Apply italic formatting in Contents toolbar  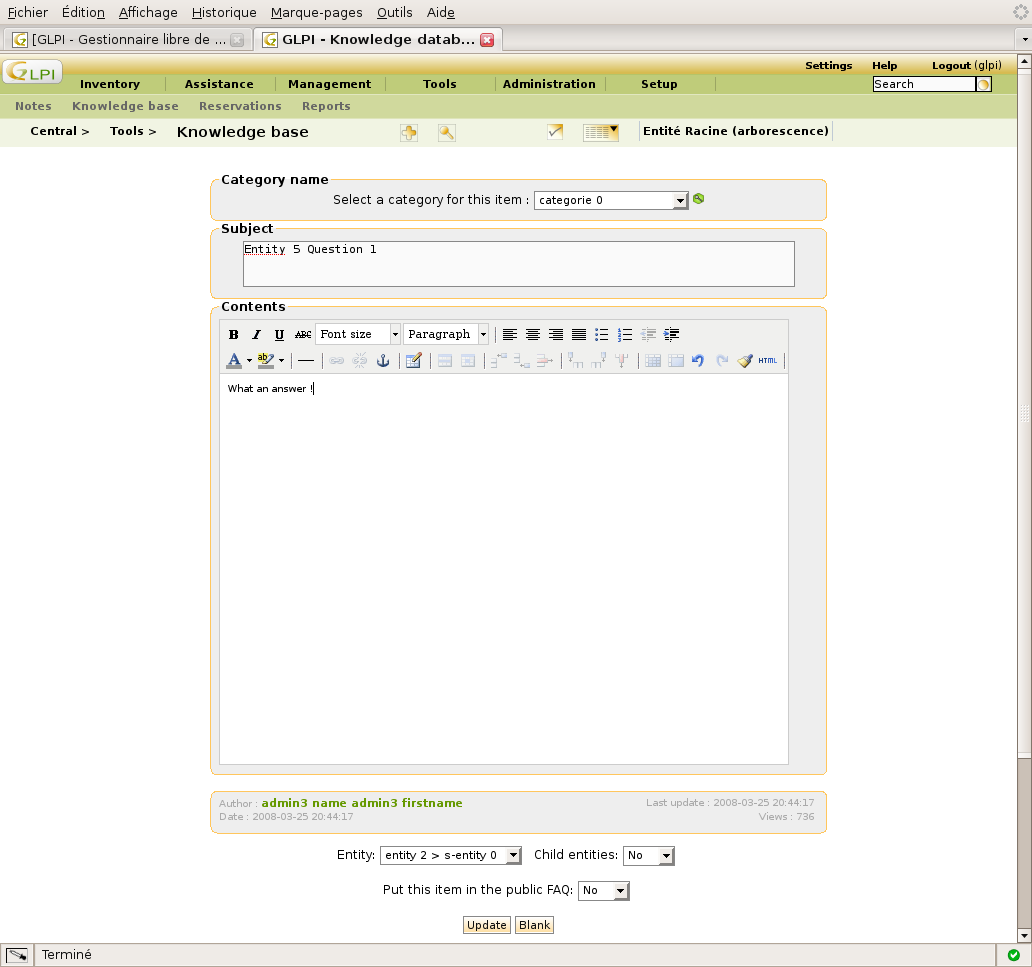256,335
